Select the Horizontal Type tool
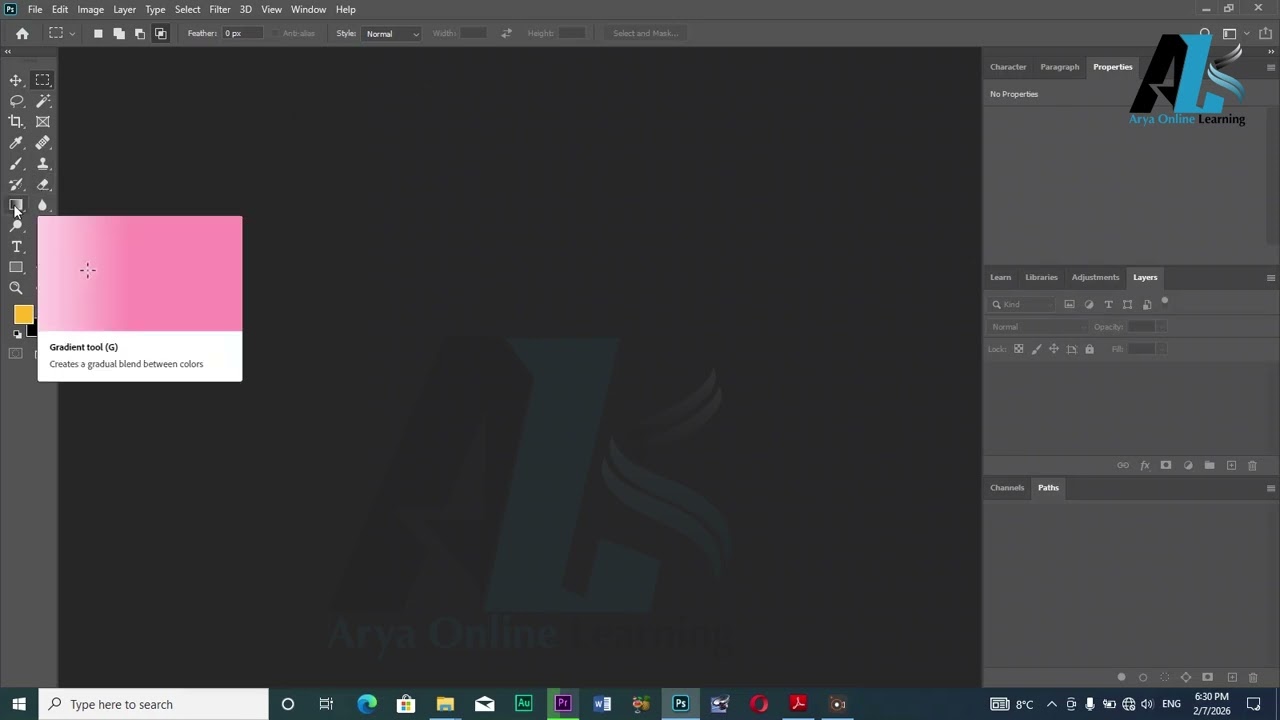 click(16, 247)
